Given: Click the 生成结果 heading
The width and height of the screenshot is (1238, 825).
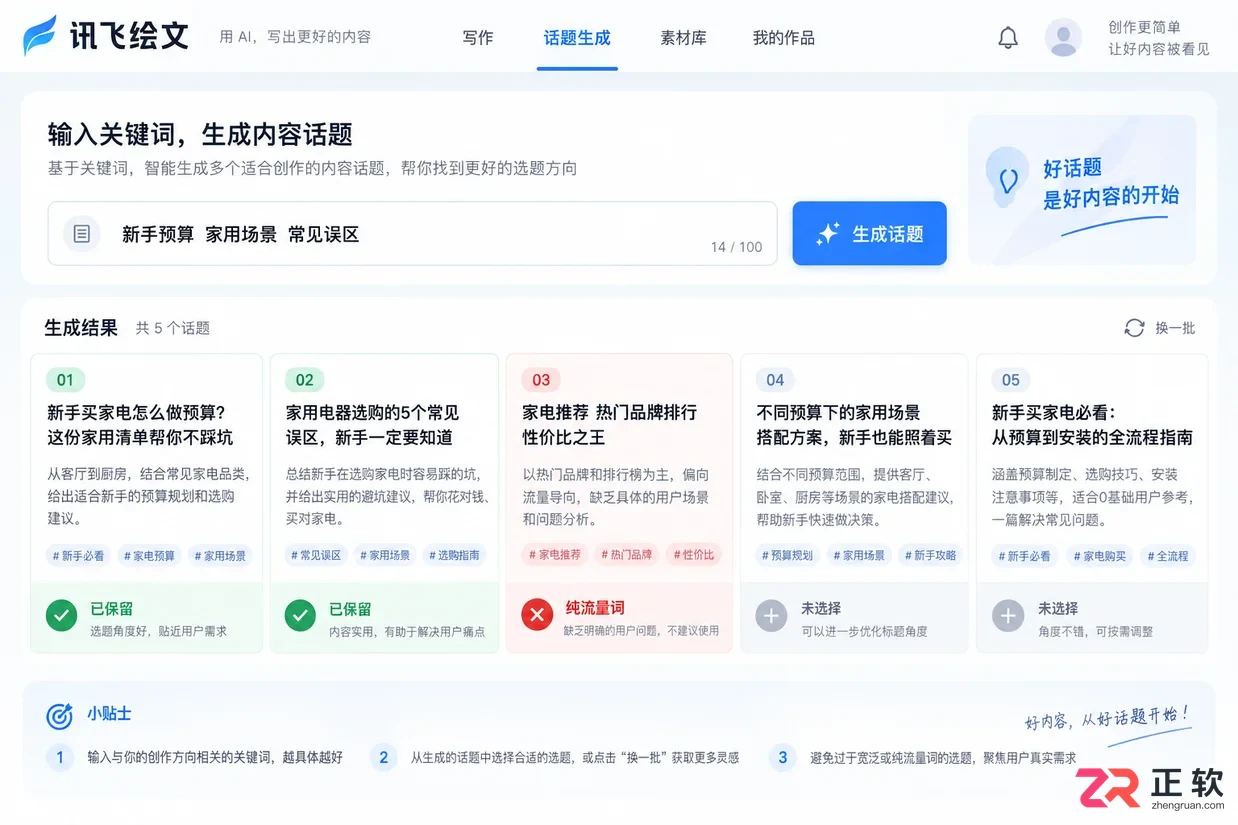Looking at the screenshot, I should click(81, 328).
